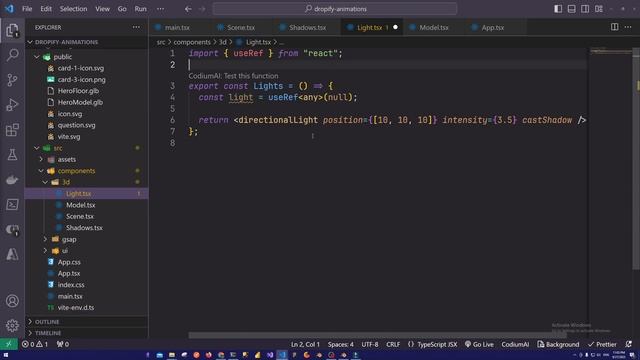Open the Selection menu
640x360 pixels.
pyautogui.click(x=73, y=9)
